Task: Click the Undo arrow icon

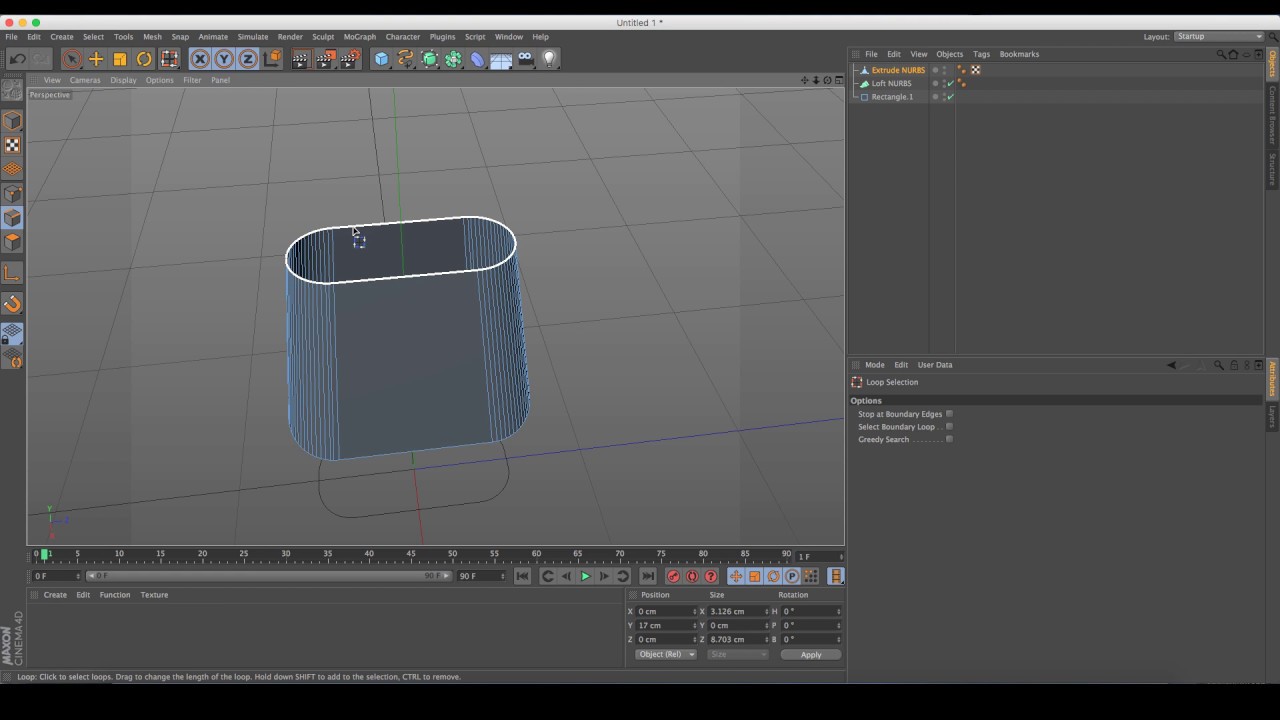Action: 17,59
